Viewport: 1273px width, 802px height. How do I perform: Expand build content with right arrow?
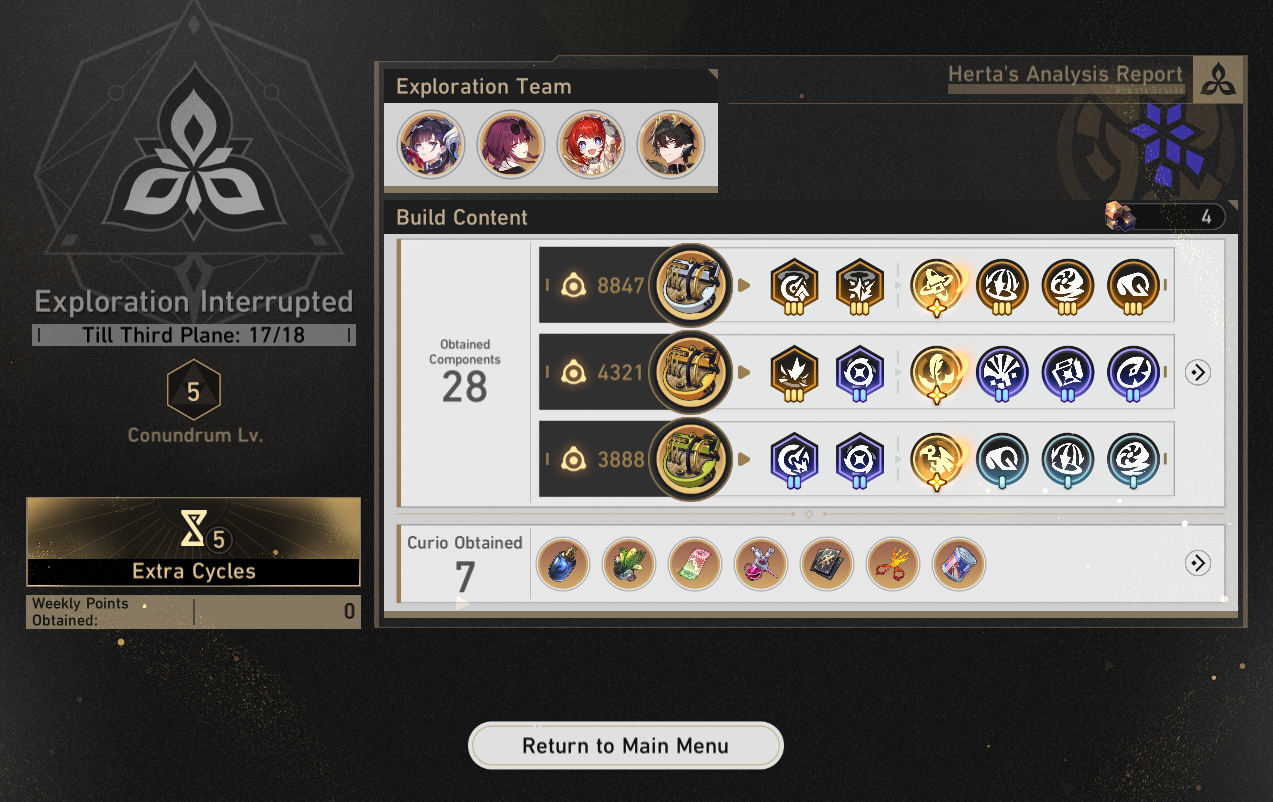click(x=1198, y=373)
